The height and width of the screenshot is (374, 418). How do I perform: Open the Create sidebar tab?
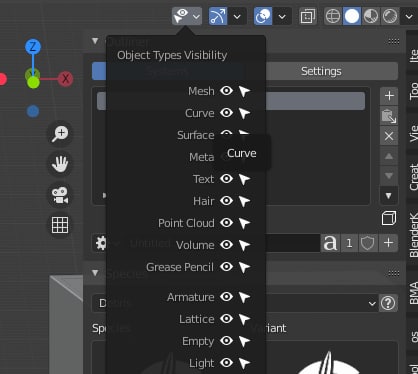(x=413, y=177)
